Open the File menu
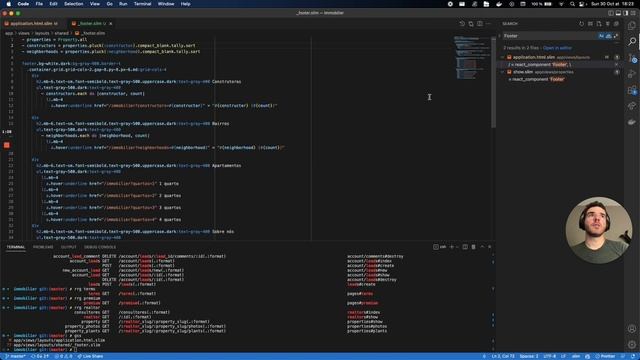This screenshot has width=640, height=360. coord(39,4)
